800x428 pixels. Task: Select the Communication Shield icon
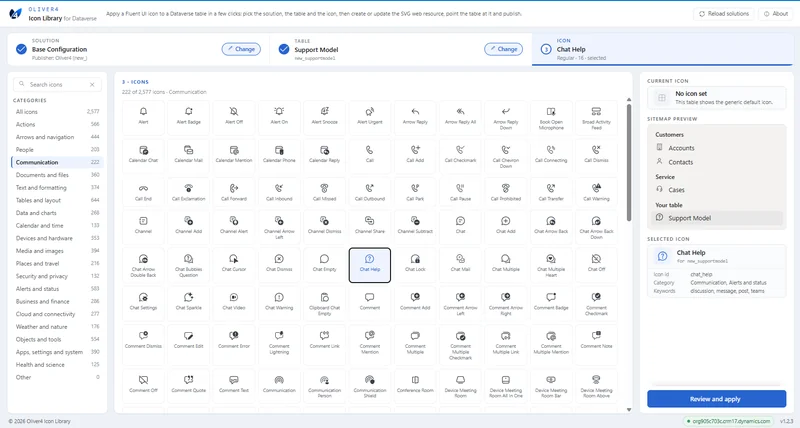pos(370,386)
